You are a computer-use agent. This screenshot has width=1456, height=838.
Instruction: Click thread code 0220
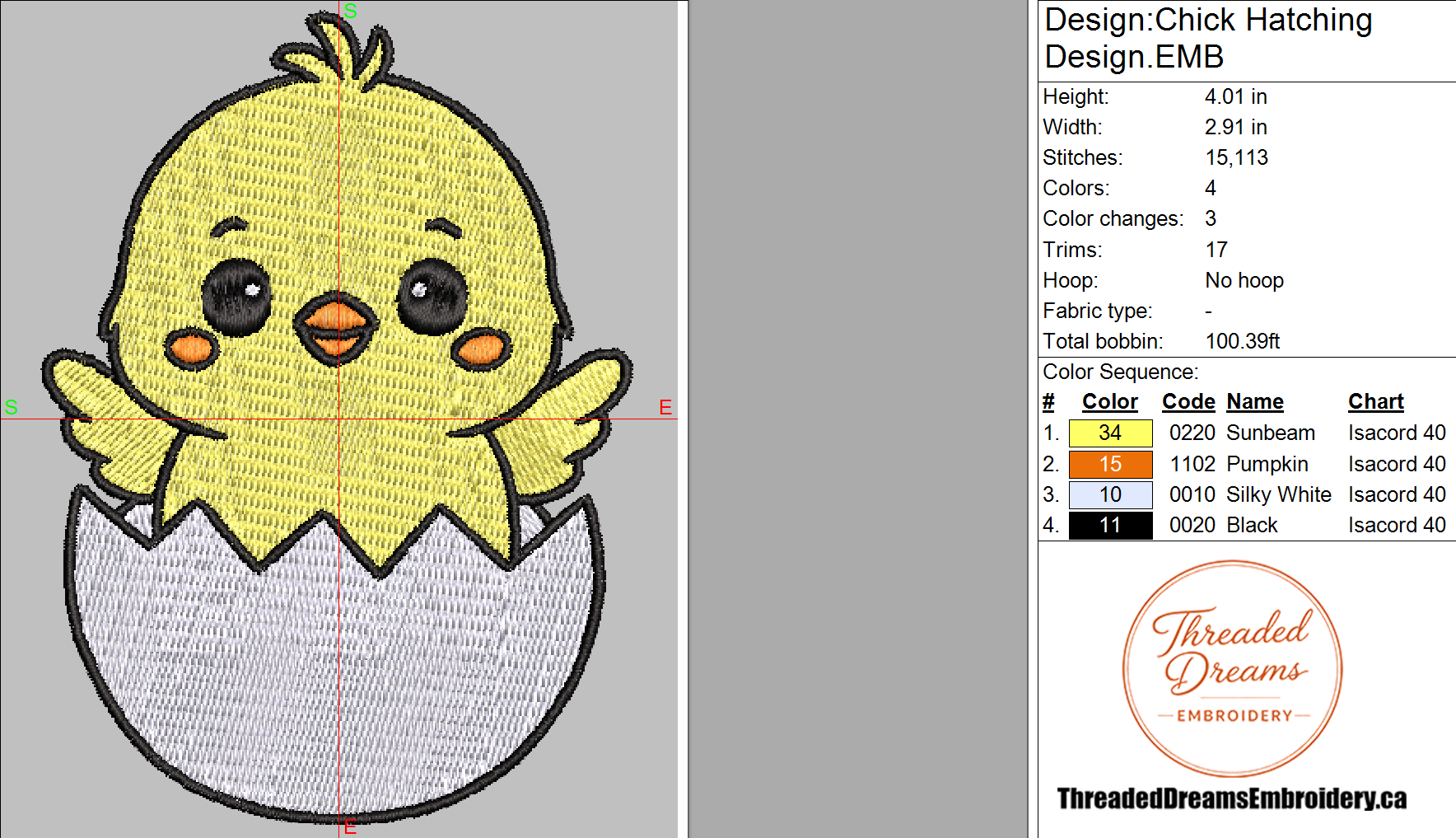[1192, 433]
